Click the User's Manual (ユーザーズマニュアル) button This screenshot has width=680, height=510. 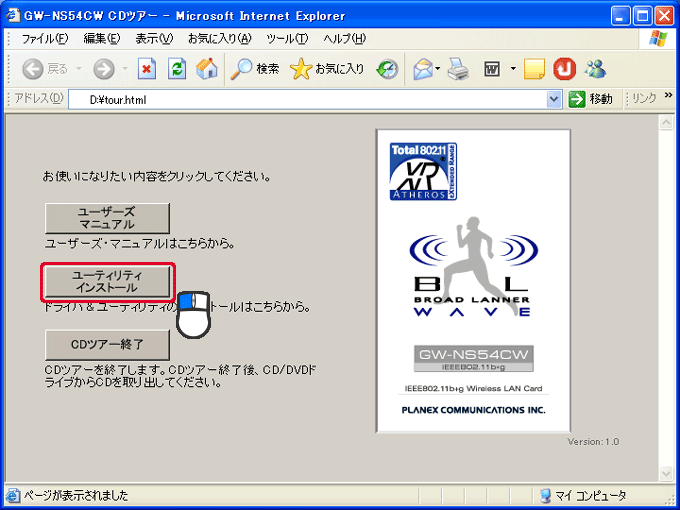click(107, 218)
